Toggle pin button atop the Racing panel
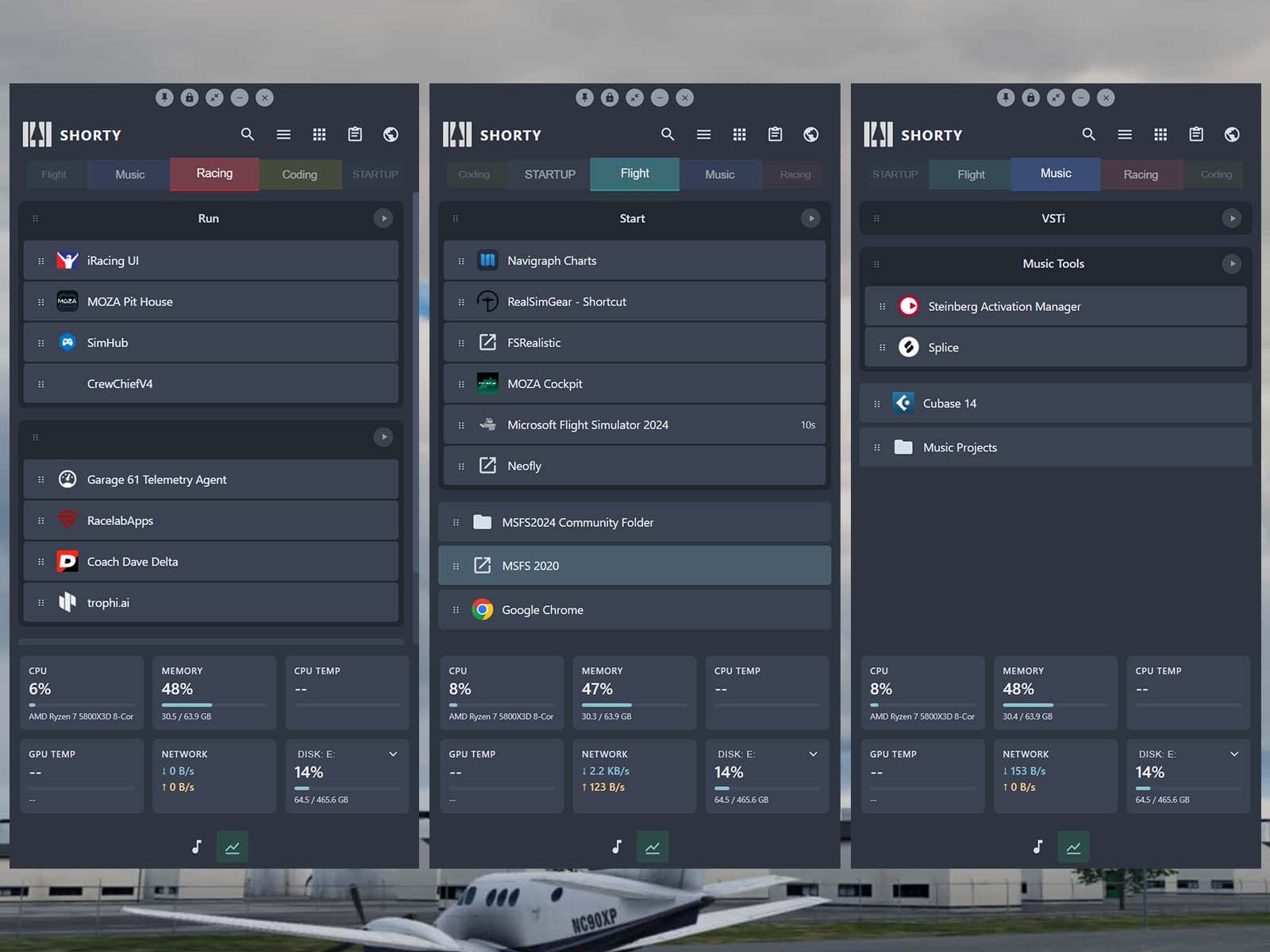Screen dimensions: 1270x952 [x=164, y=98]
